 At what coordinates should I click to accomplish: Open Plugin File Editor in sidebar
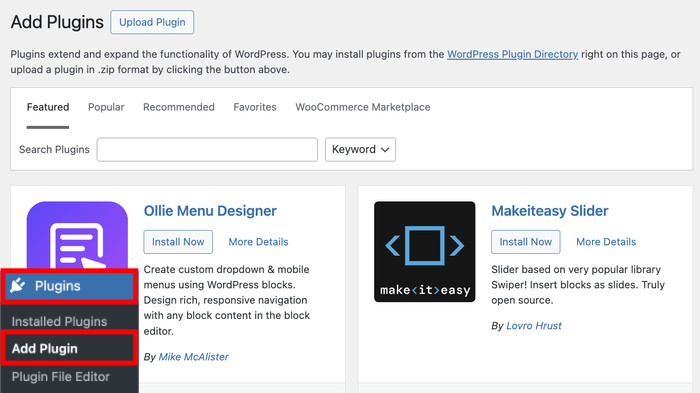pyautogui.click(x=61, y=377)
